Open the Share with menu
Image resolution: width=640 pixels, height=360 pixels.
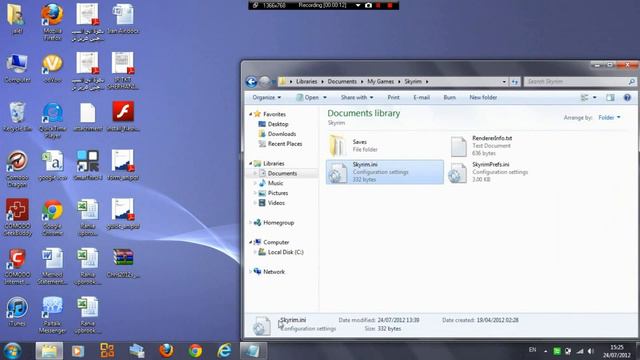click(x=357, y=98)
